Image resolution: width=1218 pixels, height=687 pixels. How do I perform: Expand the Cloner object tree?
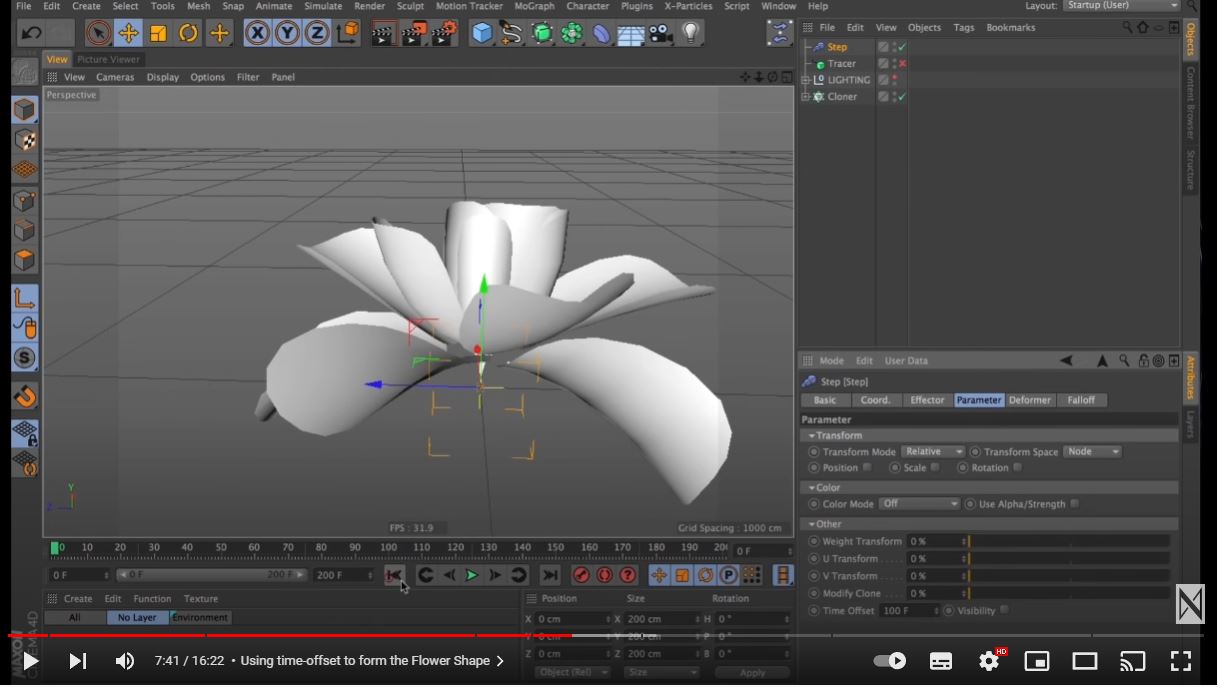806,97
